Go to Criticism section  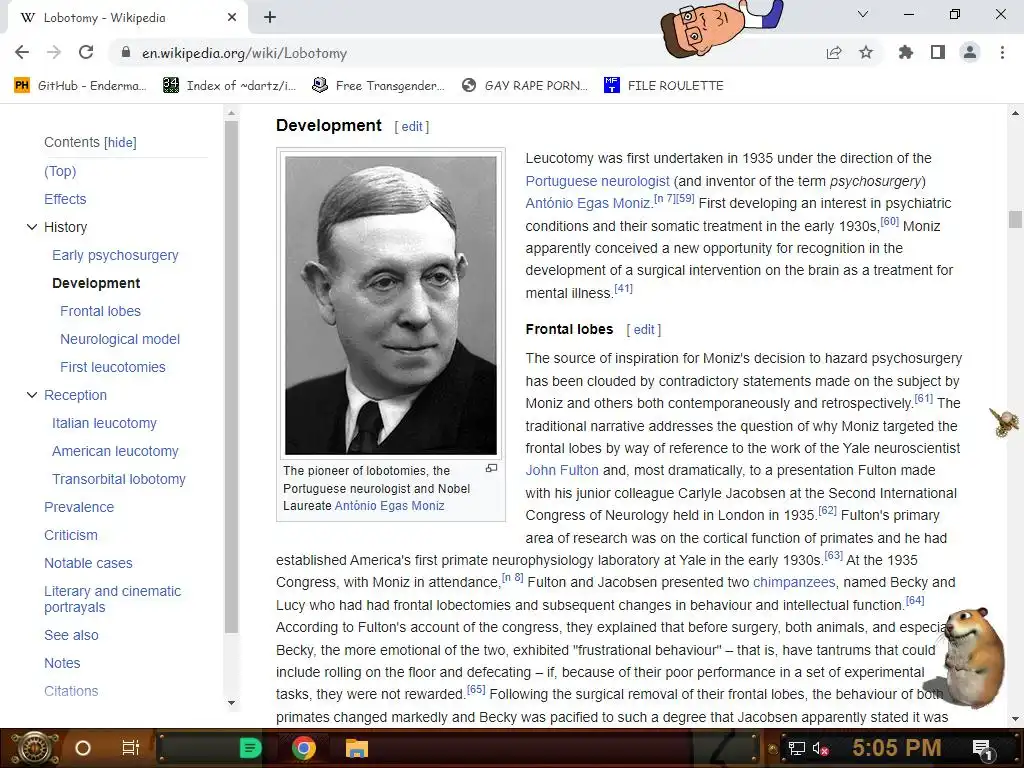[71, 536]
